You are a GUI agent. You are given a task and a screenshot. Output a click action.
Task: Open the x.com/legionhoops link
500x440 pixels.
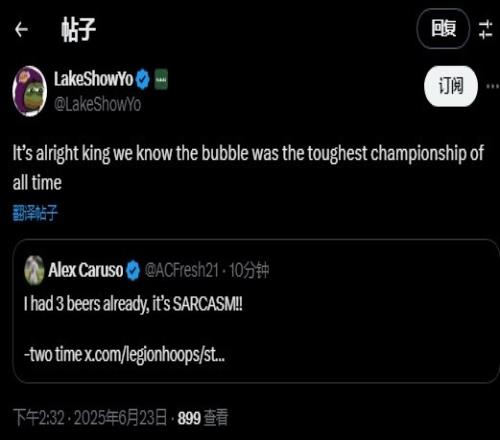154,355
